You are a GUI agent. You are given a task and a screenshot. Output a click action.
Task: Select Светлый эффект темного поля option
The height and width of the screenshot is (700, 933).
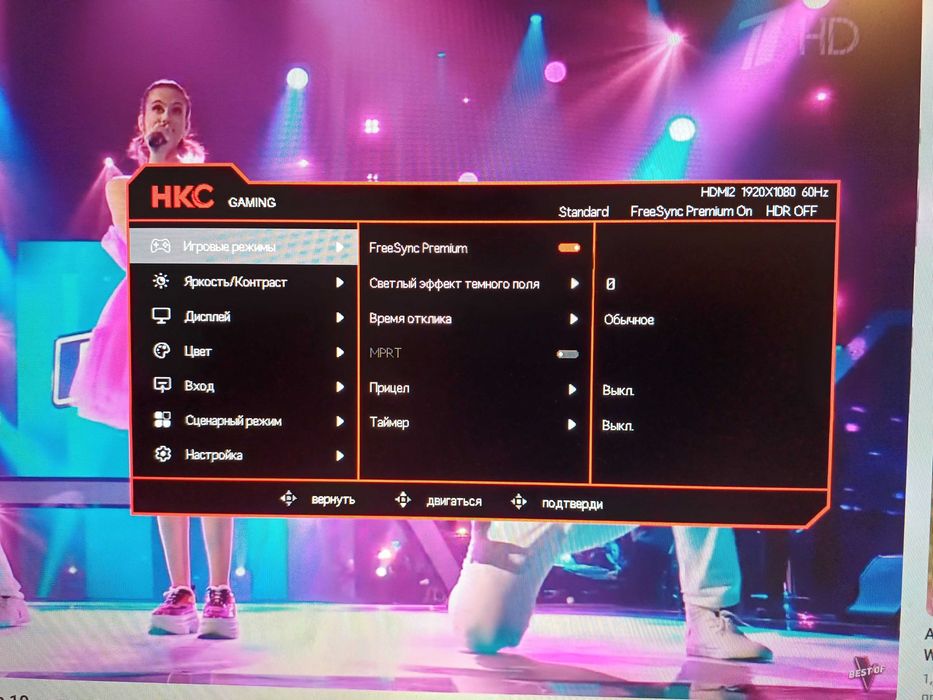click(x=454, y=284)
